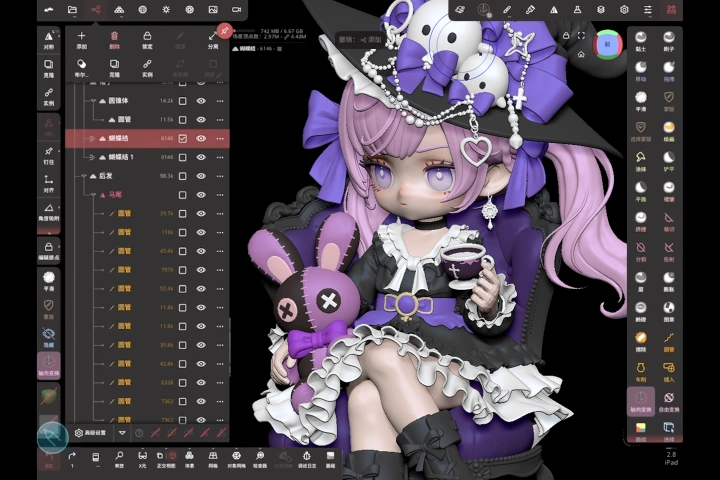This screenshot has height=480, width=720.
Task: Click the 检查器 inspector icon
Action: click(x=260, y=459)
